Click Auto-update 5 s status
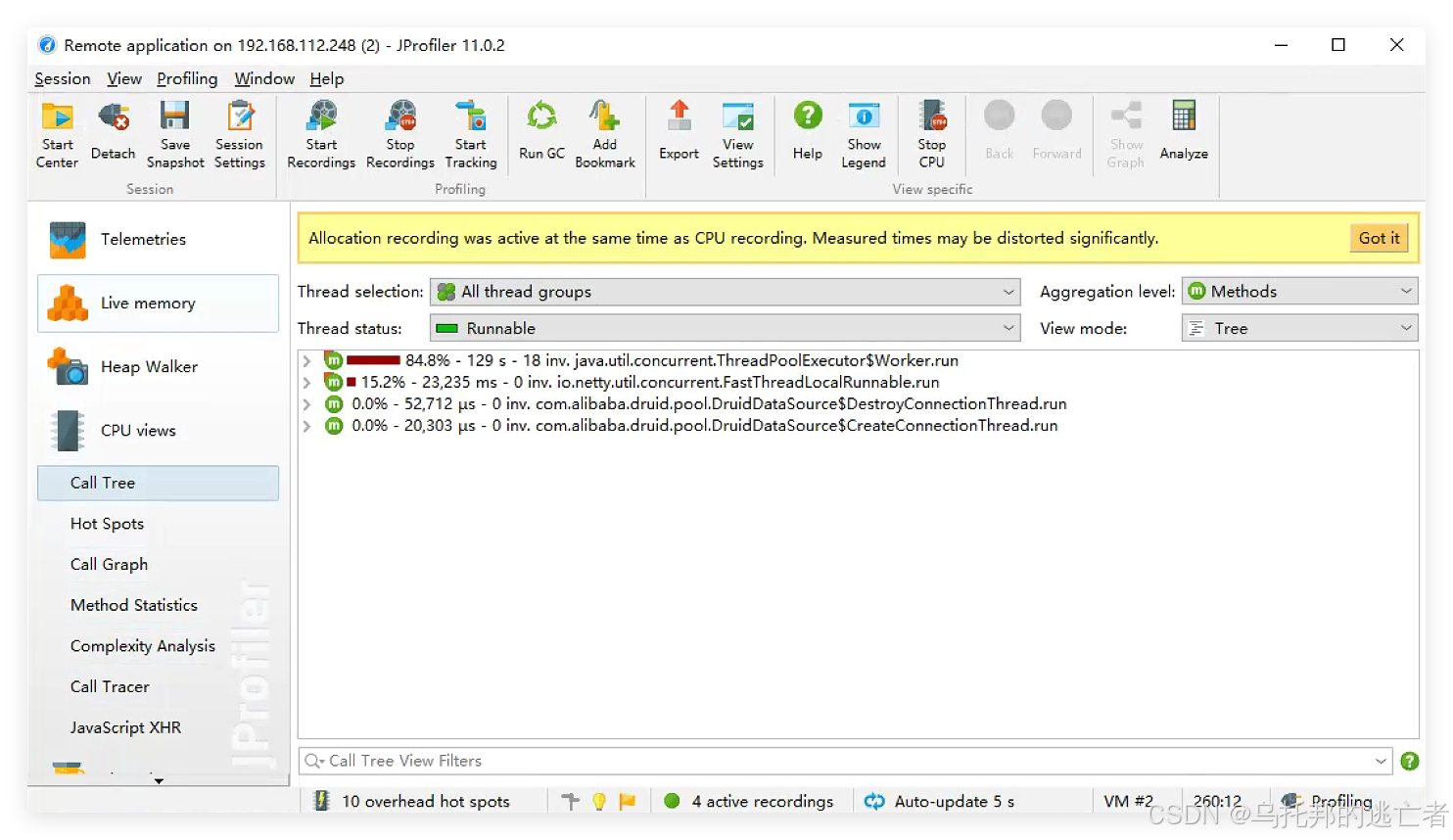Viewport: 1453px width, 840px height. tap(940, 801)
